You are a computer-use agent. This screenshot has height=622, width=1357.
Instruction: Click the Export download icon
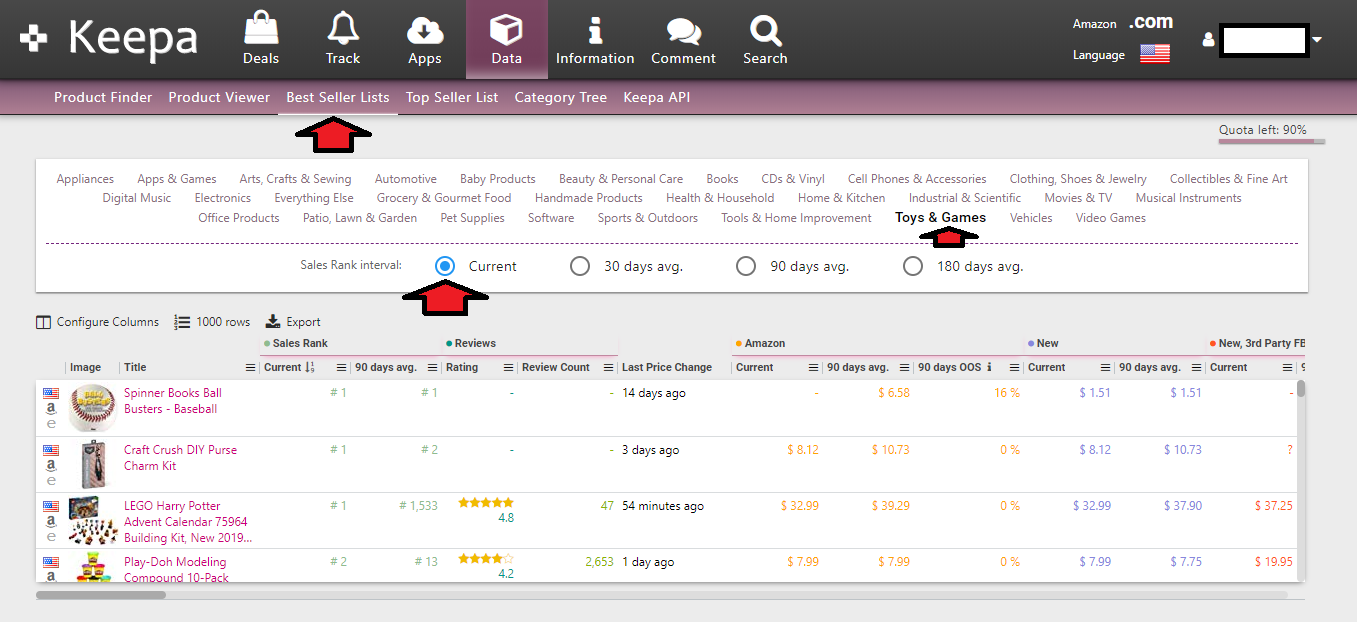coord(273,322)
